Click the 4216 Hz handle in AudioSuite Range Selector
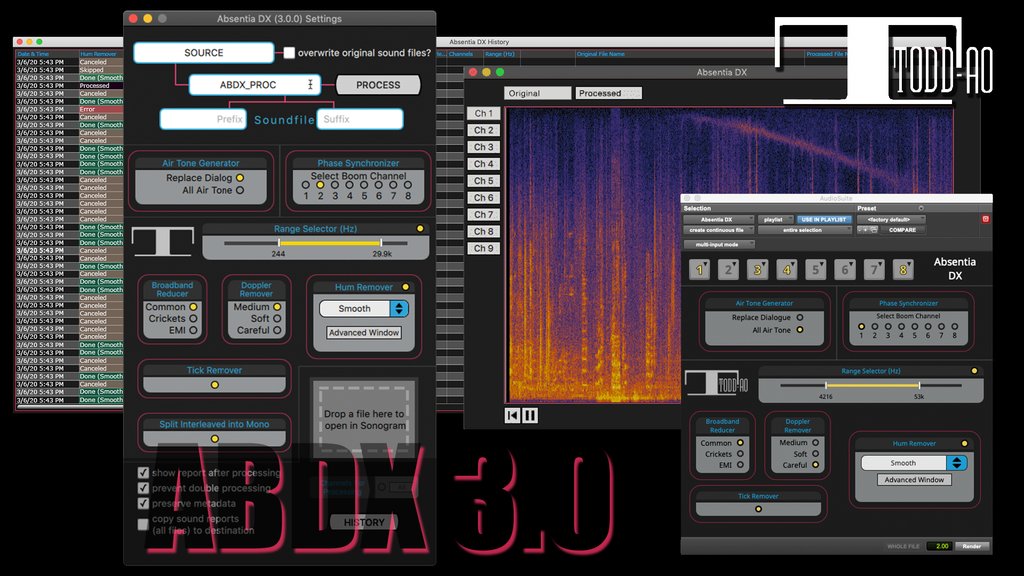The width and height of the screenshot is (1024, 576). coord(825,385)
